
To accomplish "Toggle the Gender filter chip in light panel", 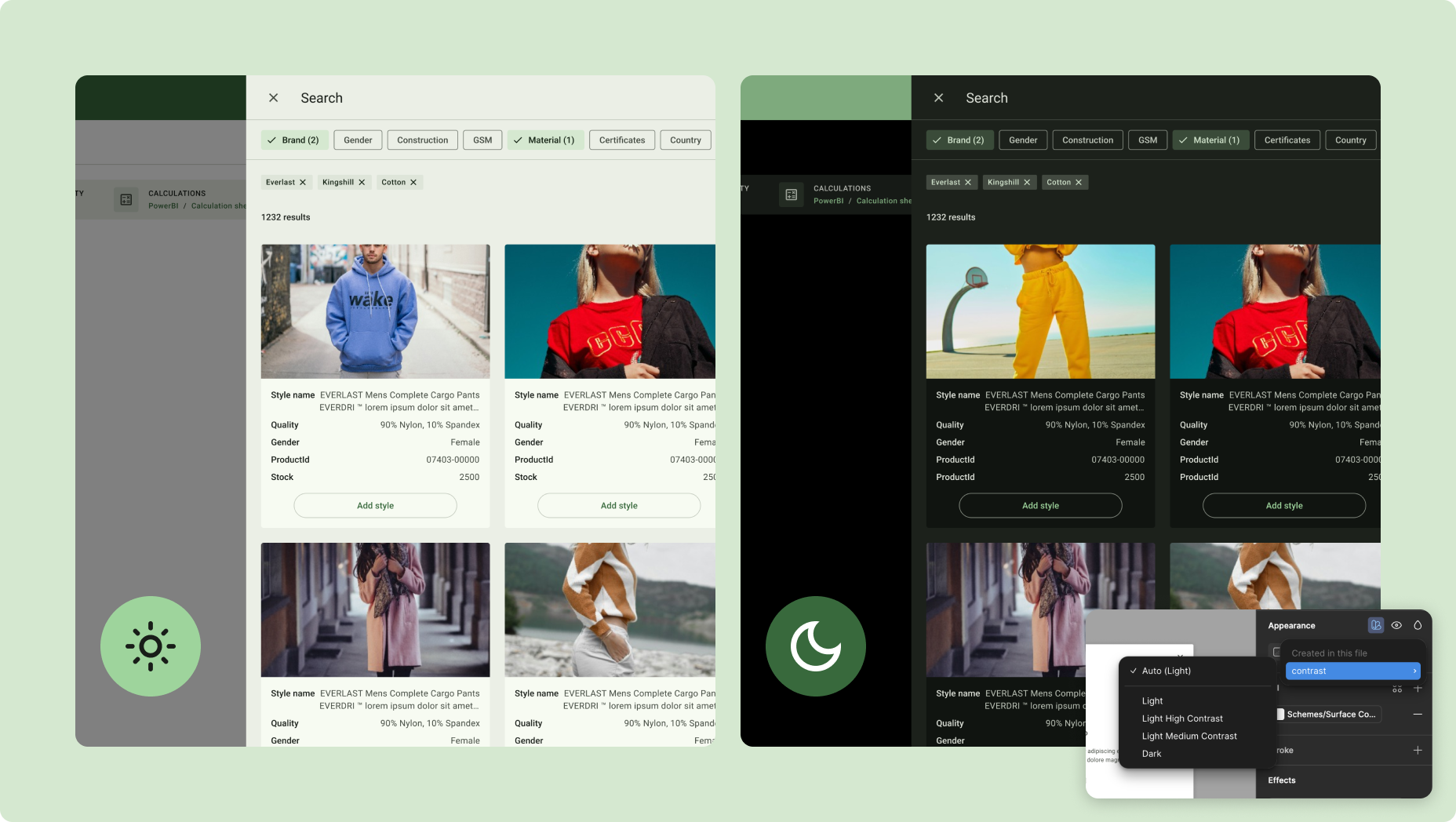I will point(358,140).
